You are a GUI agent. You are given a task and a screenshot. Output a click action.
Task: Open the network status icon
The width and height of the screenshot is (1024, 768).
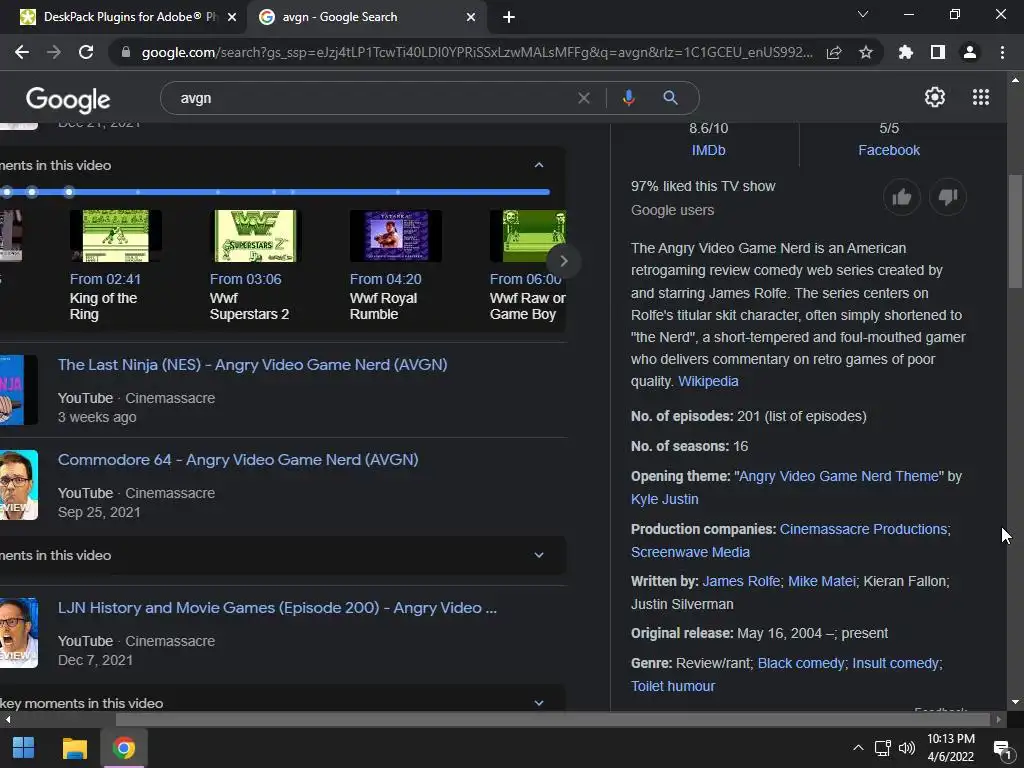(883, 748)
